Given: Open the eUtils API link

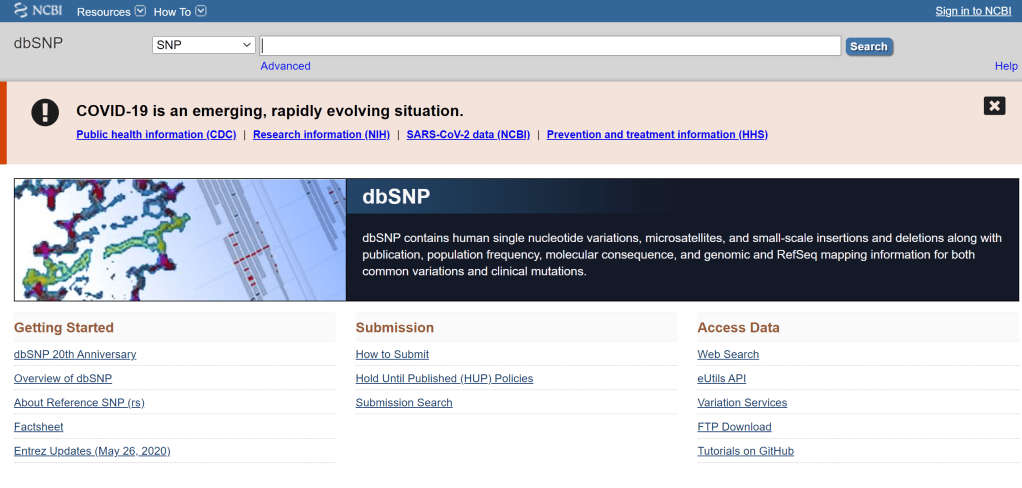Looking at the screenshot, I should [721, 379].
